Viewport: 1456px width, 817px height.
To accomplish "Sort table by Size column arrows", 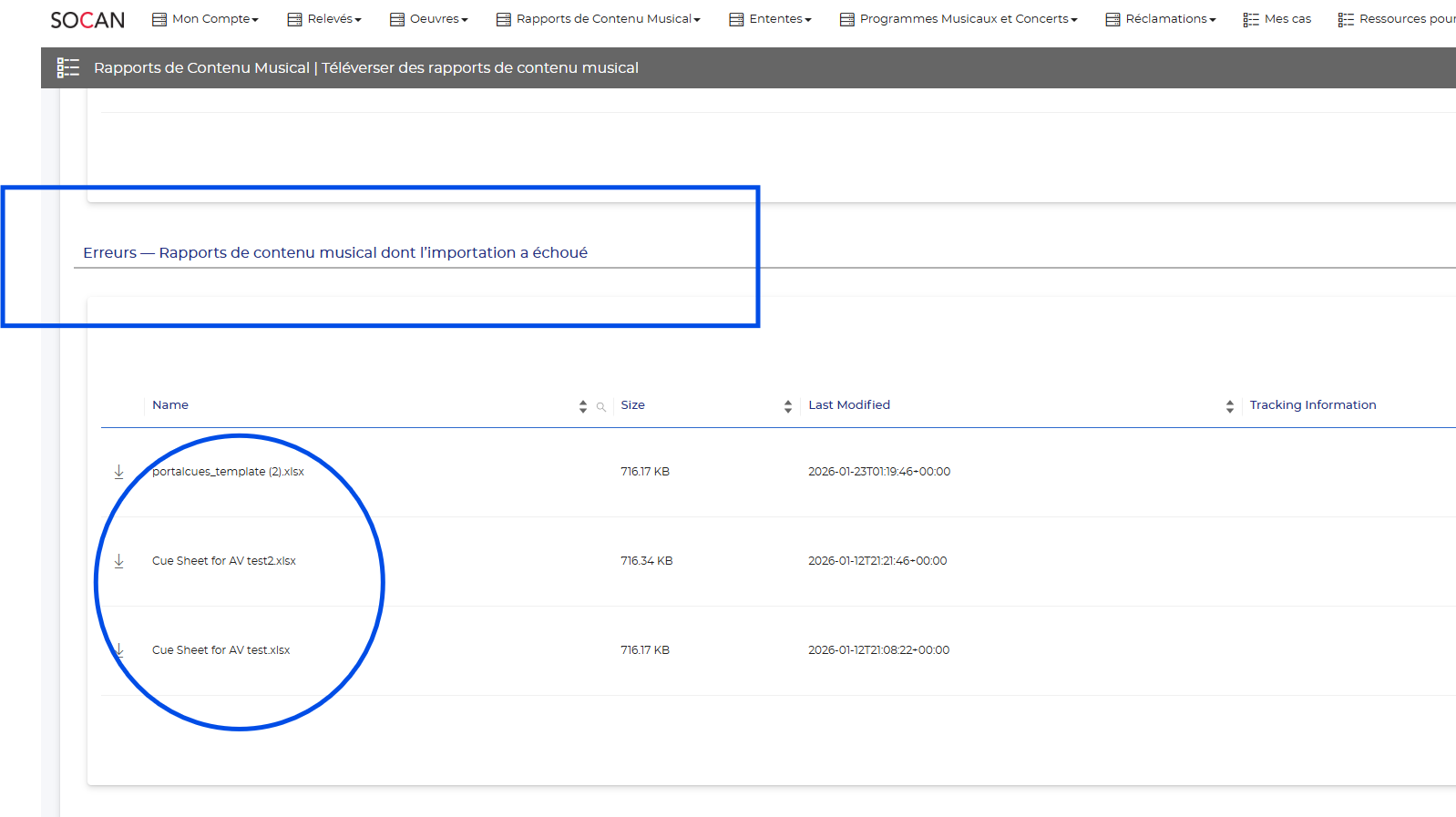I will click(788, 406).
